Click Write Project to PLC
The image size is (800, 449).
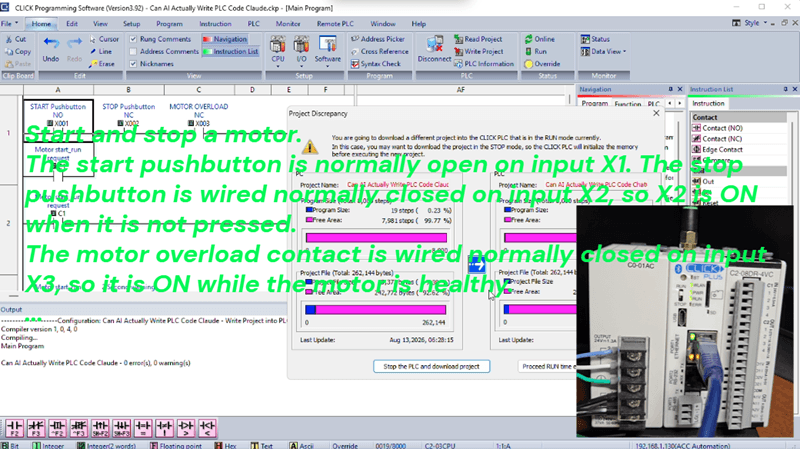[x=479, y=52]
